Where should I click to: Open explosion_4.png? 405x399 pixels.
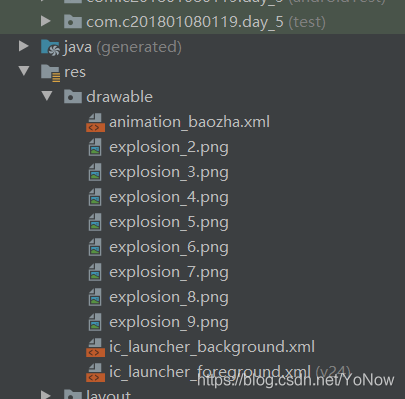coord(169,198)
